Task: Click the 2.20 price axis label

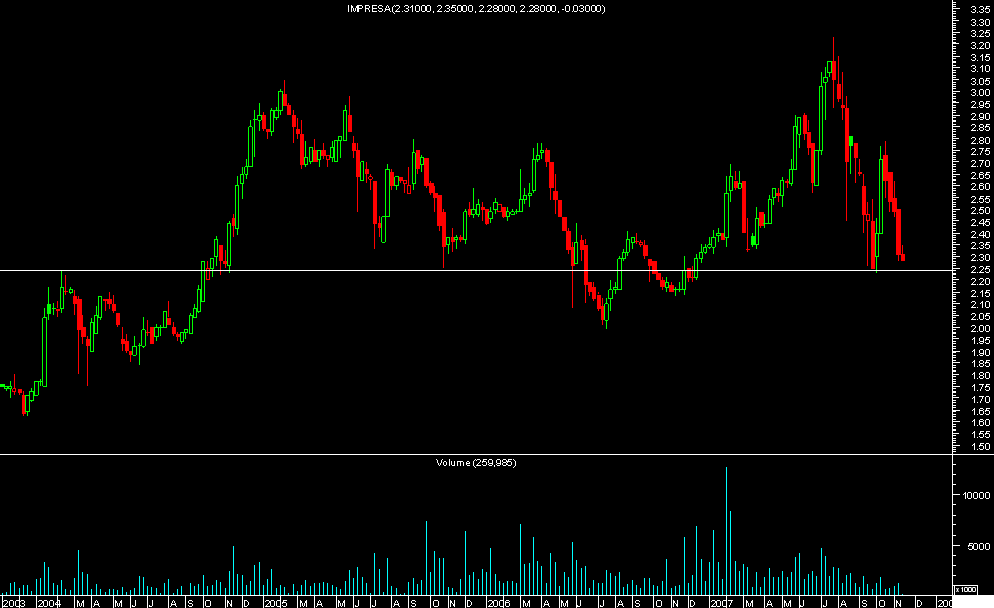Action: click(980, 281)
